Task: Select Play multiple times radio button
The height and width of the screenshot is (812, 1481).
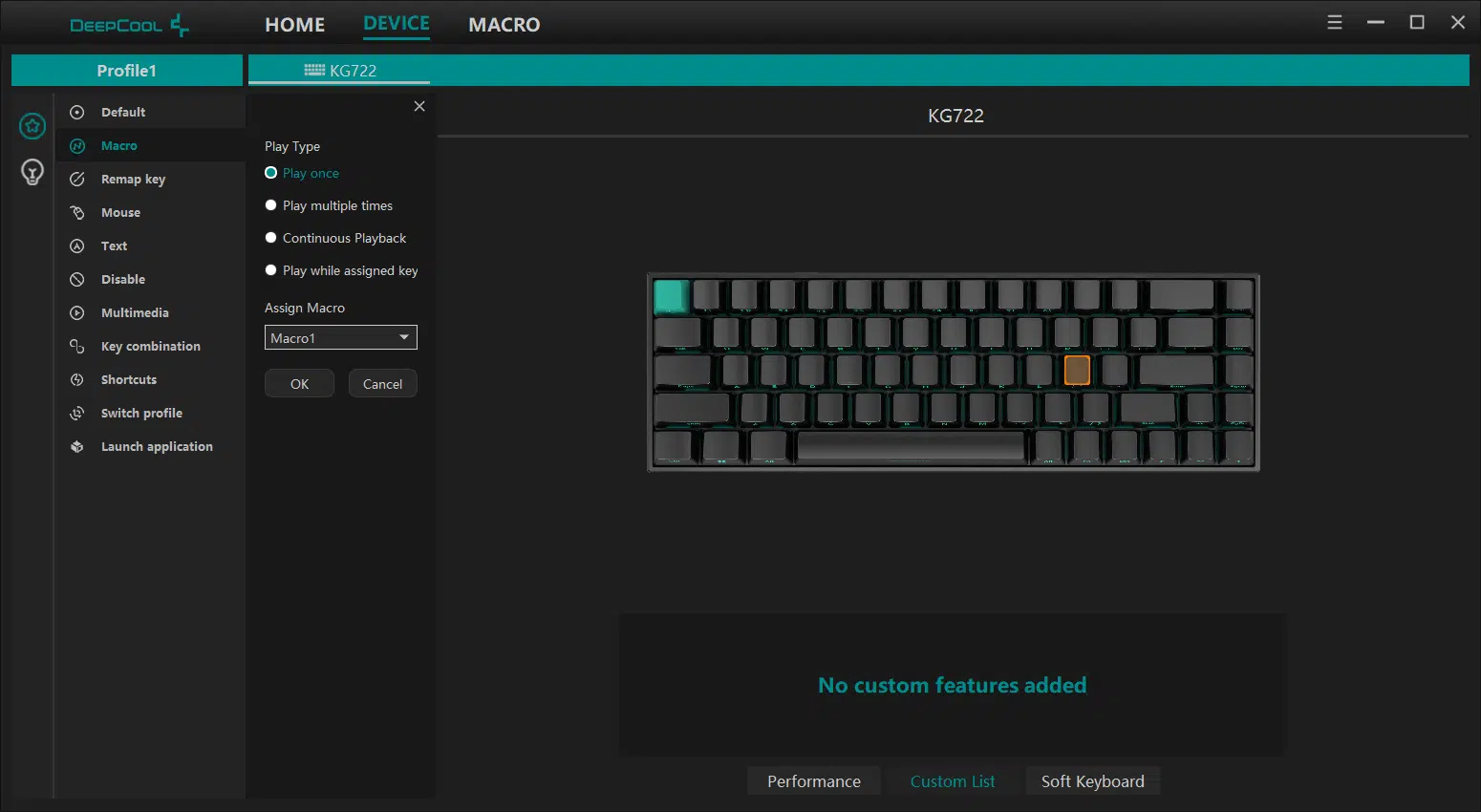Action: tap(271, 205)
